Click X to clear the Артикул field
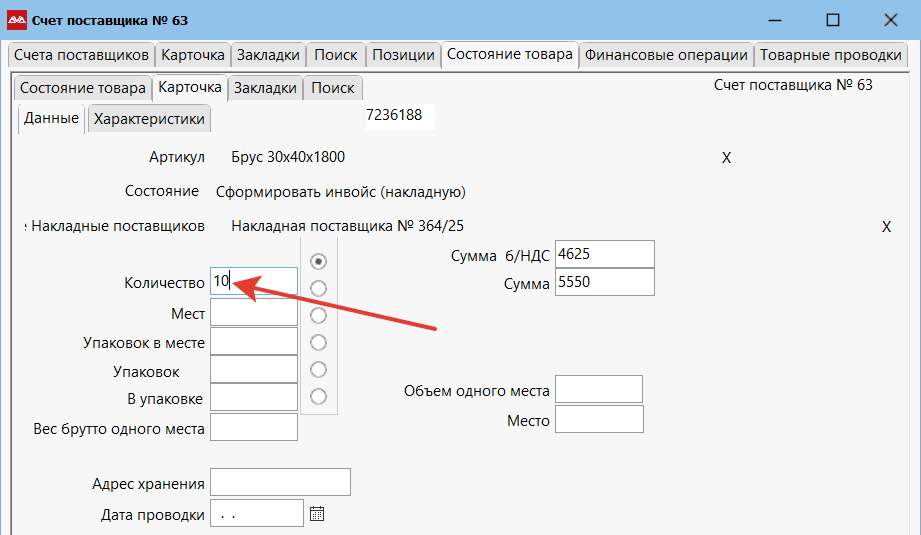The image size is (921, 535). point(727,158)
